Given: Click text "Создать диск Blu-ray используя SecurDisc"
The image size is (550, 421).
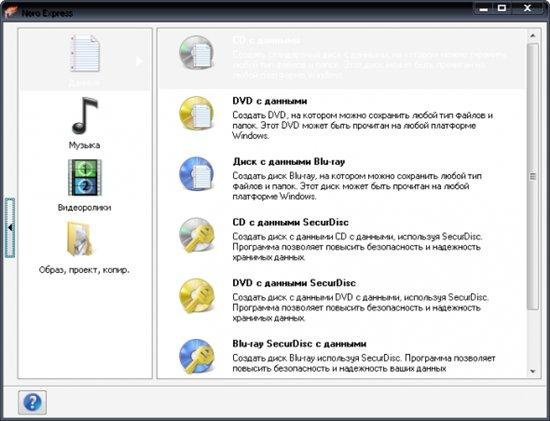Looking at the screenshot, I should (x=316, y=358).
